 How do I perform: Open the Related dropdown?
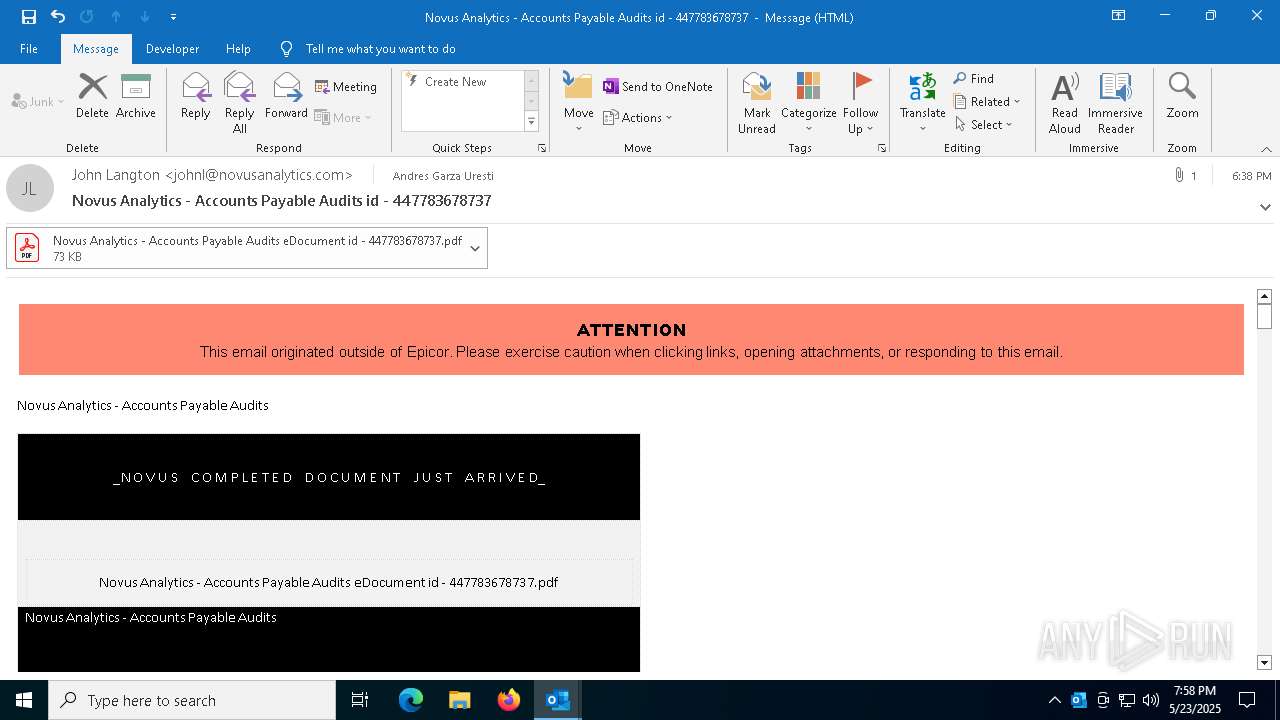987,102
